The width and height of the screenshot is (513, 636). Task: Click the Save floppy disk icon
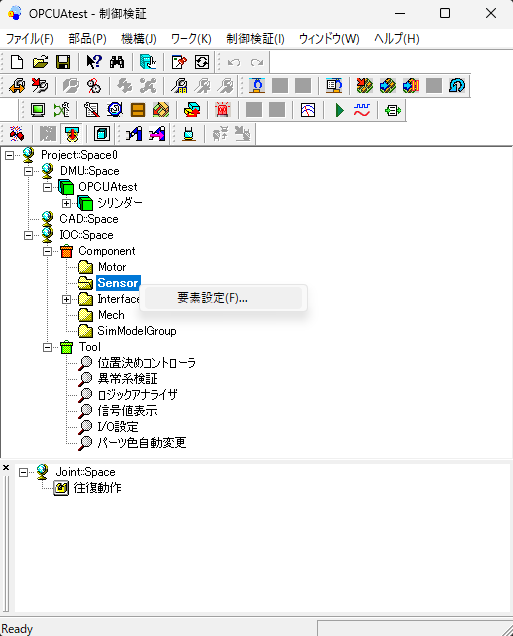coord(63,62)
